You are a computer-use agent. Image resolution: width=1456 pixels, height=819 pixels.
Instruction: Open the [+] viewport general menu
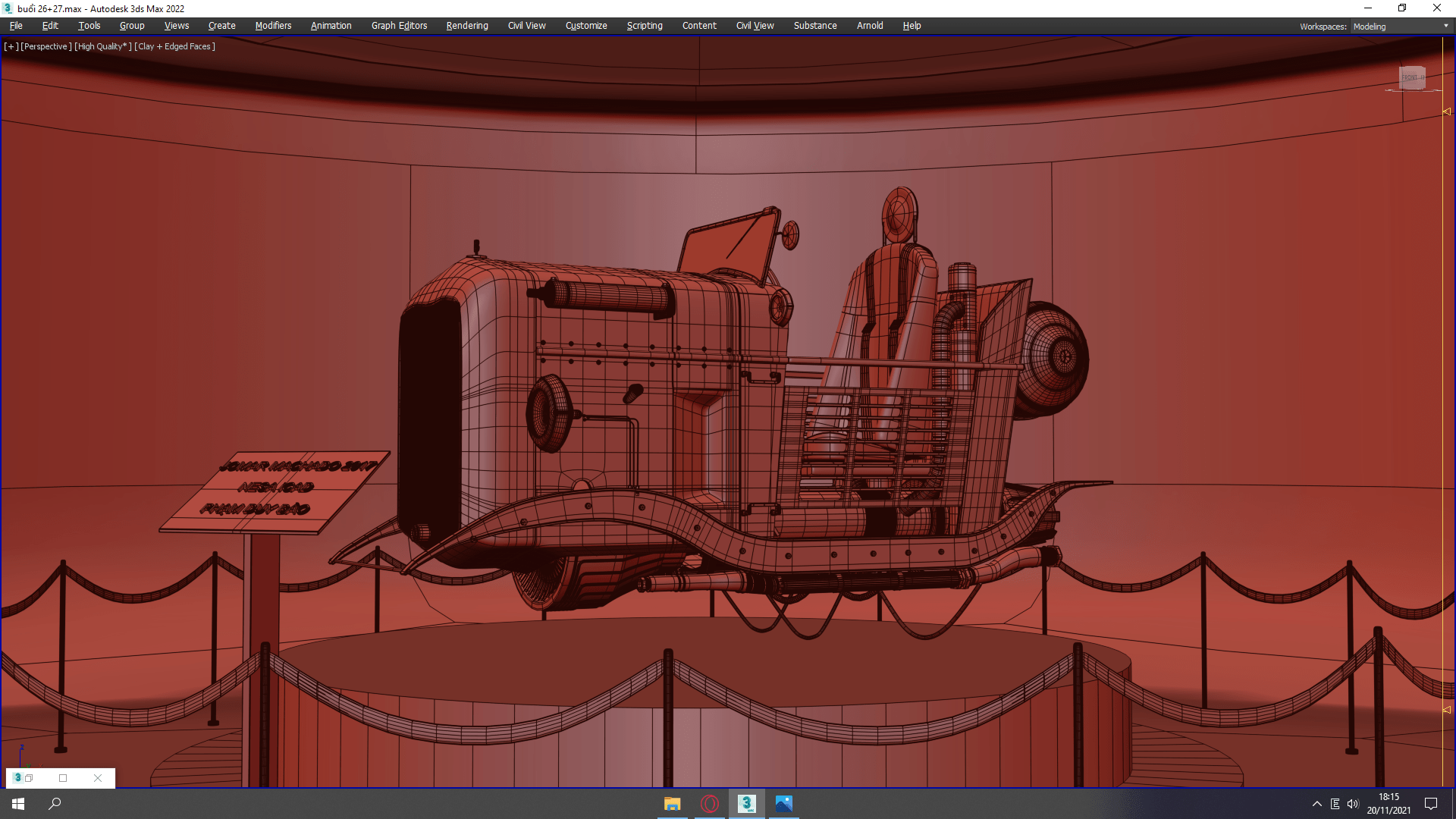tap(11, 46)
